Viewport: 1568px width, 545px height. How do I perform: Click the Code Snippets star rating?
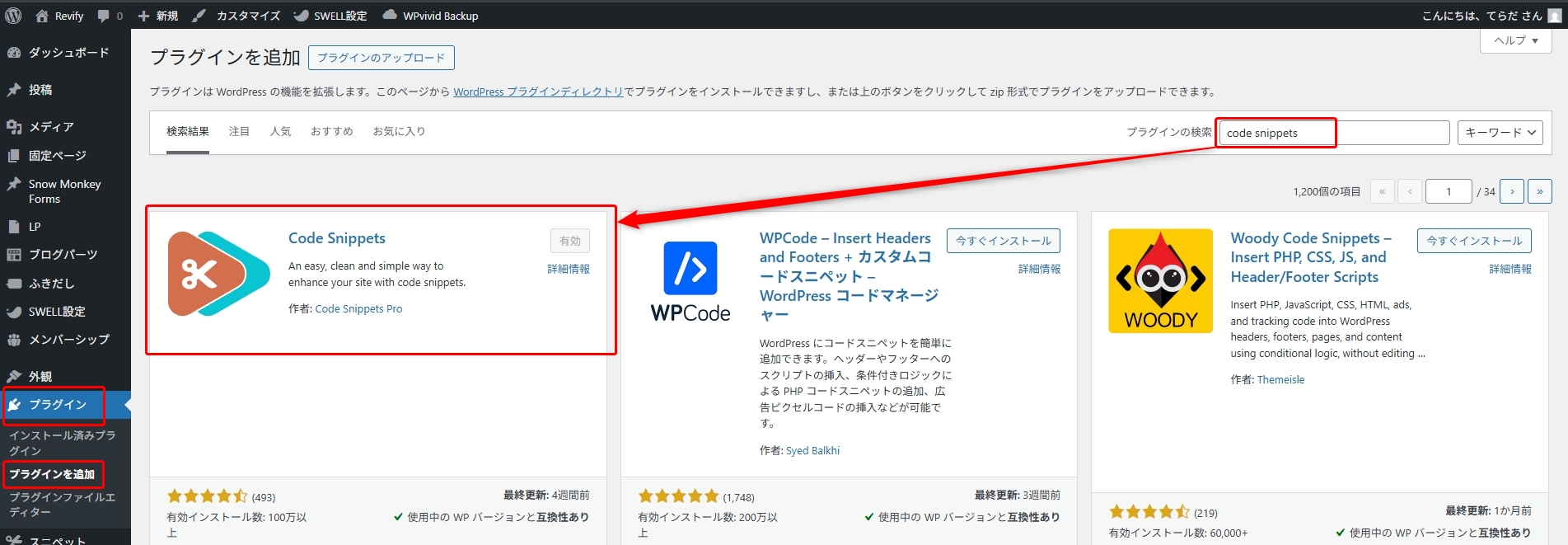coord(207,496)
